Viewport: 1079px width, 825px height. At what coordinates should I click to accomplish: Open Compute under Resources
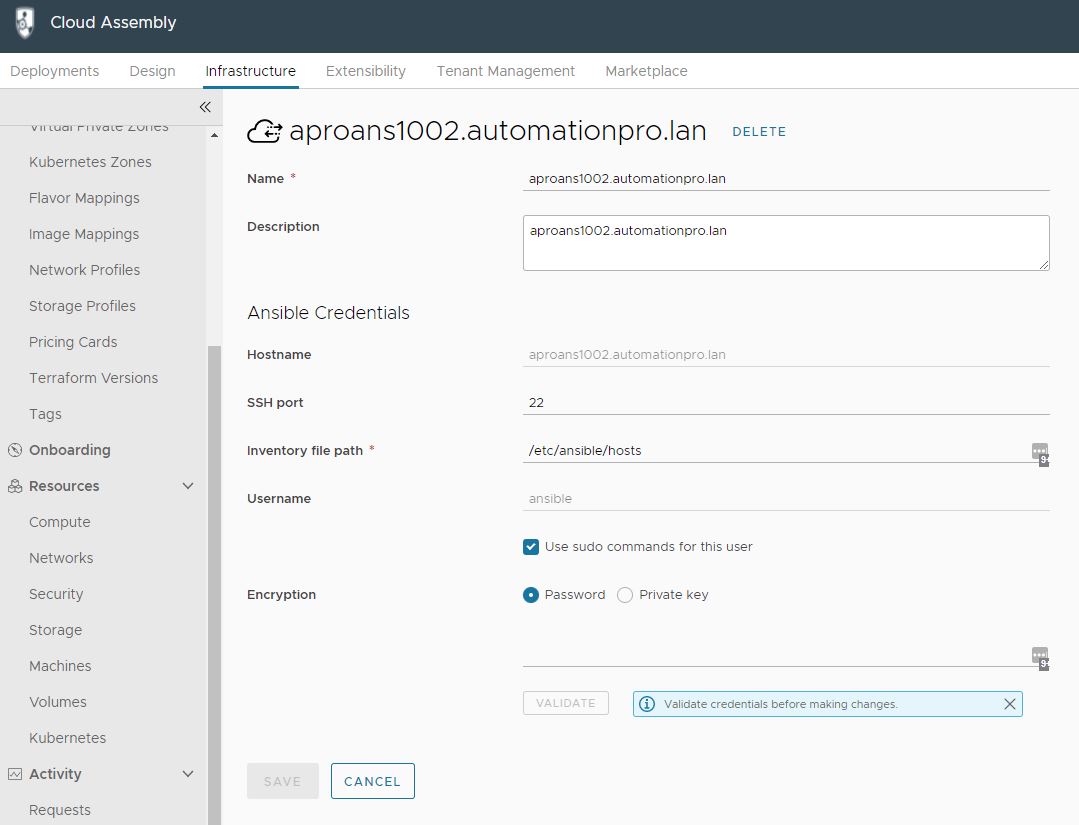pyautogui.click(x=60, y=522)
